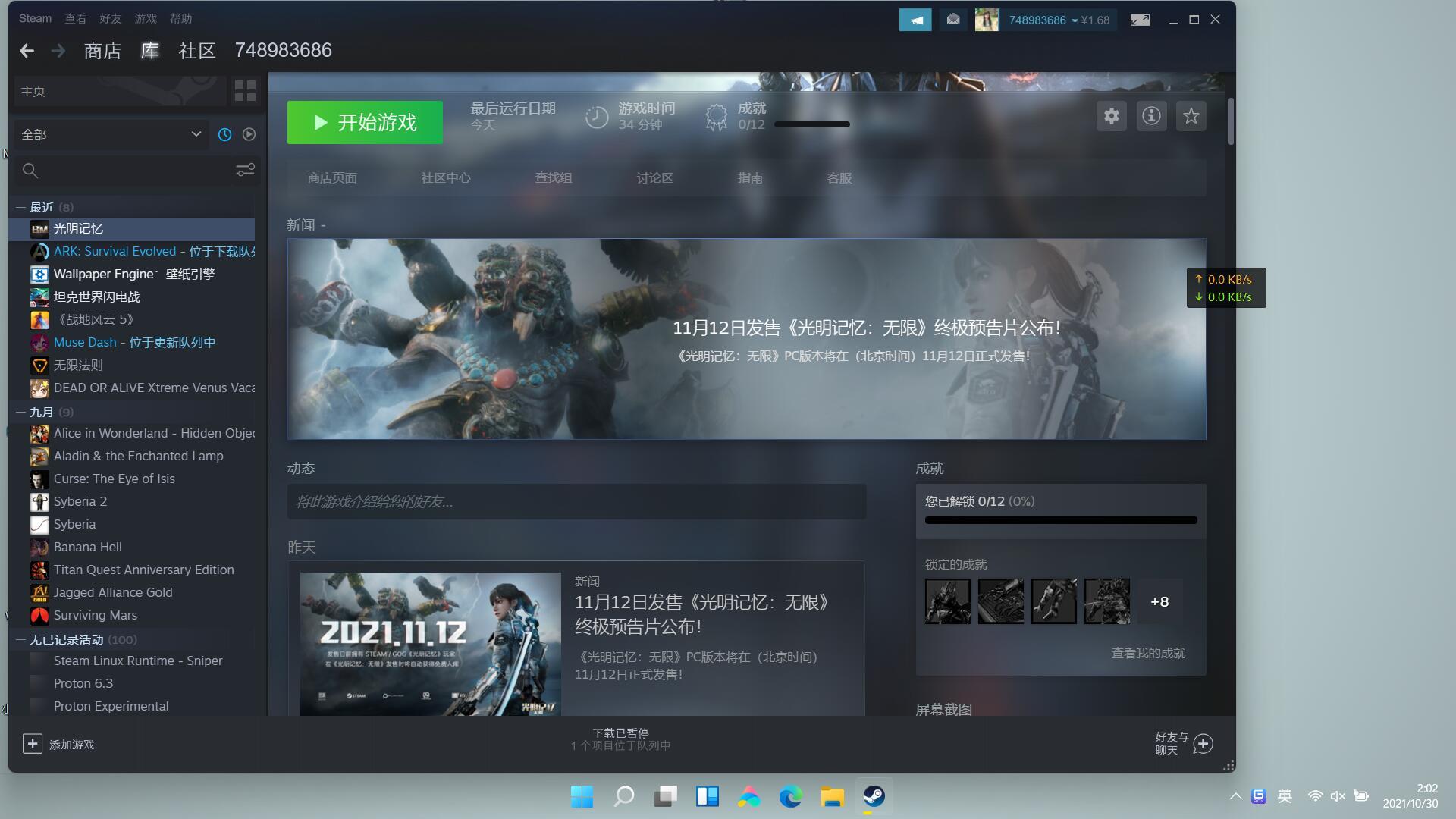Click ARK: Survival Evolved game icon
Screen dimensions: 1456x819
(39, 251)
